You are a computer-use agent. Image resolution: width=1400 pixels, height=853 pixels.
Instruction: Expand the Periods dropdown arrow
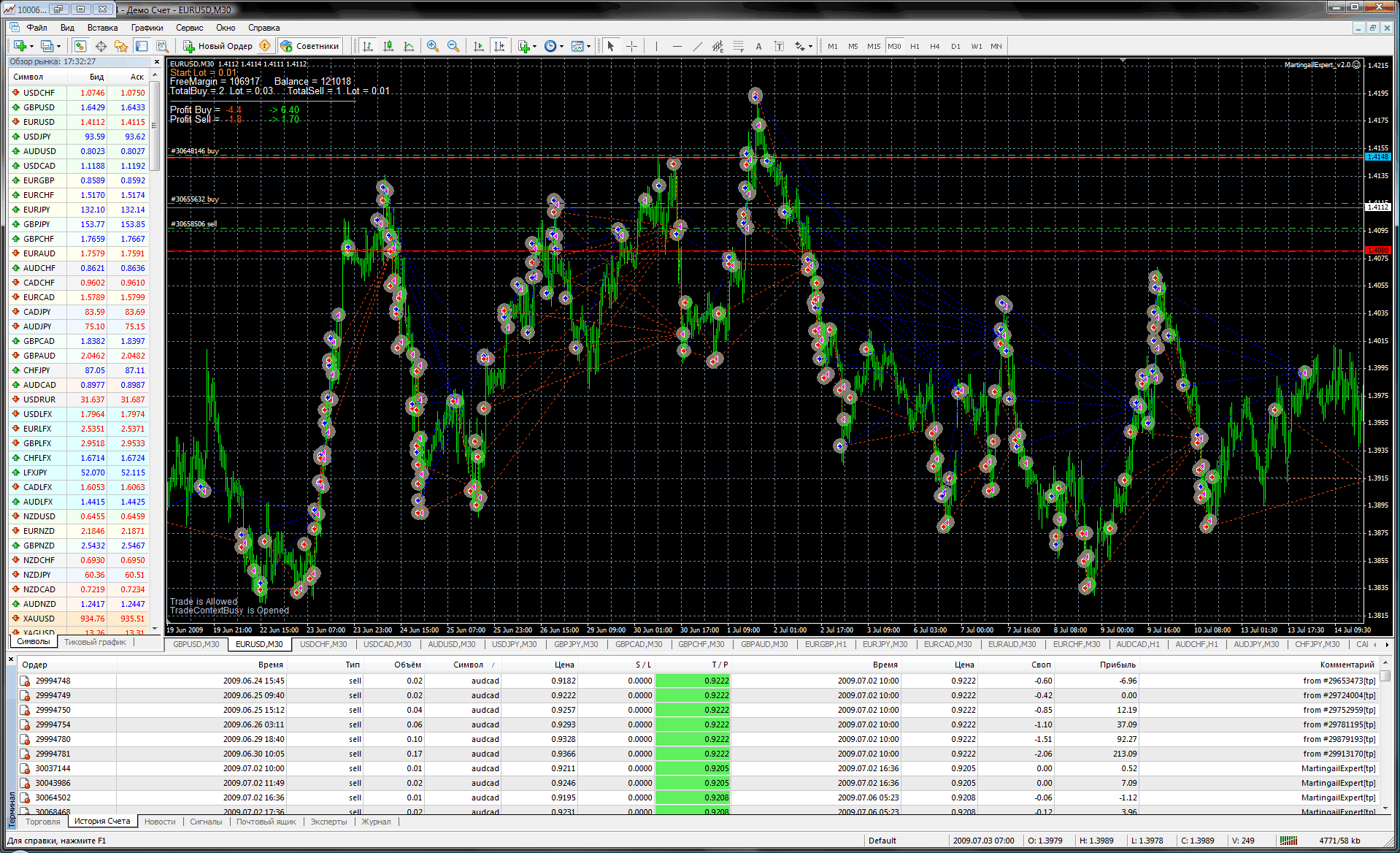coord(561,46)
